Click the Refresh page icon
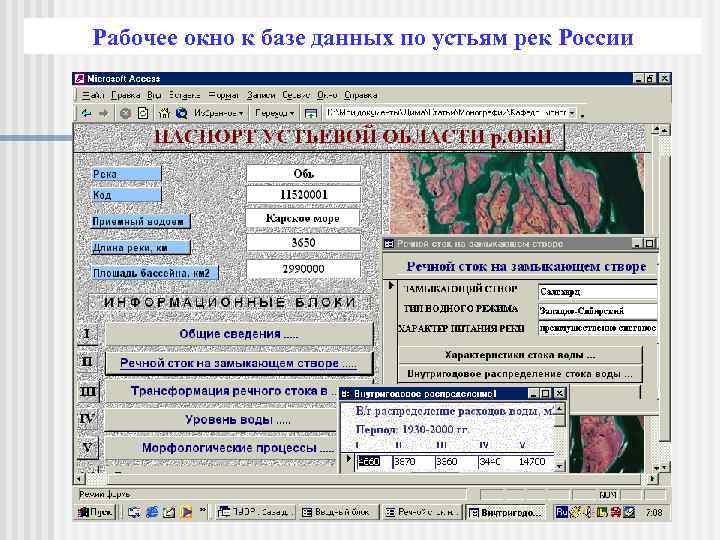 point(143,113)
